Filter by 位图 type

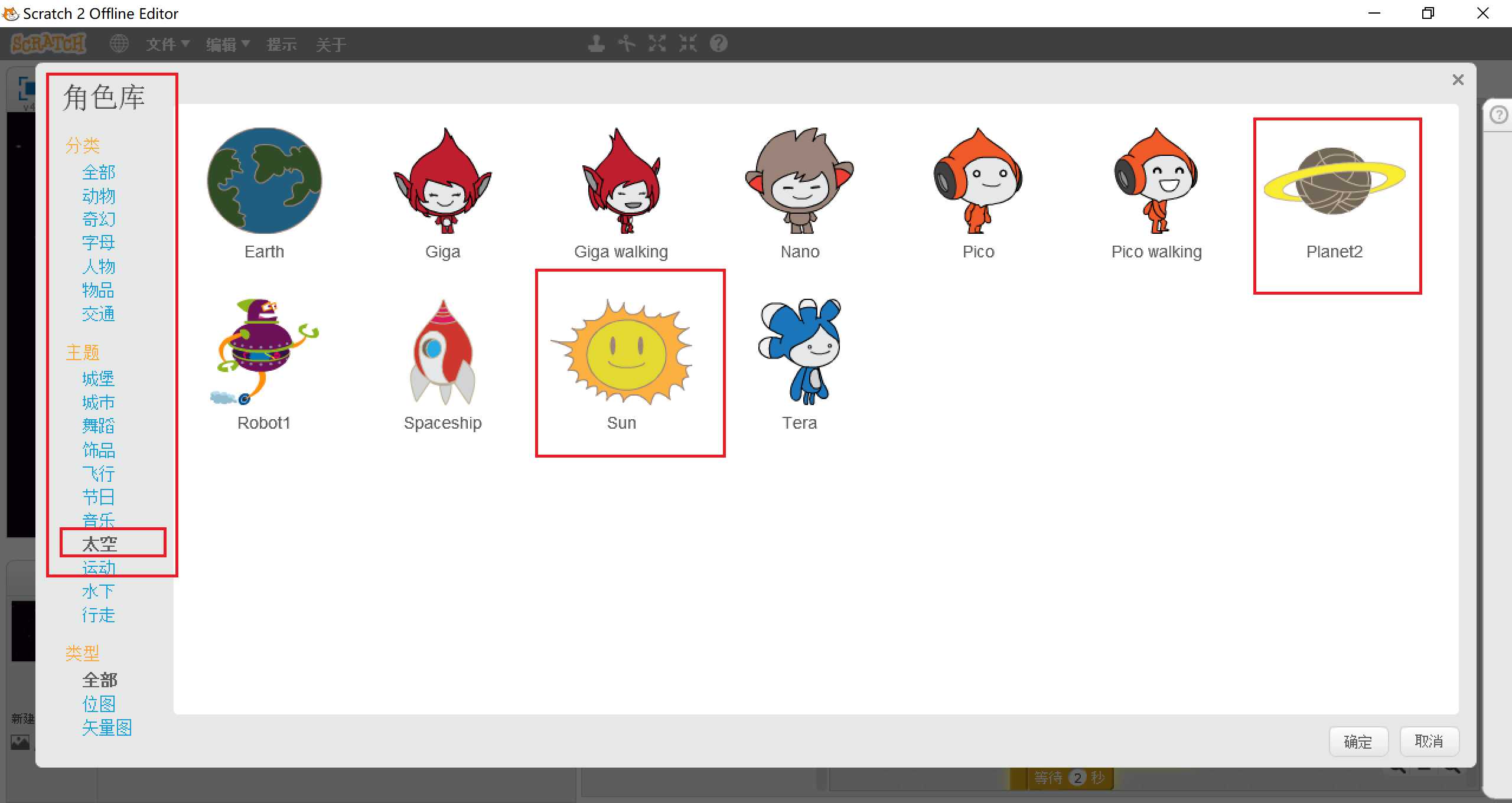pyautogui.click(x=99, y=704)
